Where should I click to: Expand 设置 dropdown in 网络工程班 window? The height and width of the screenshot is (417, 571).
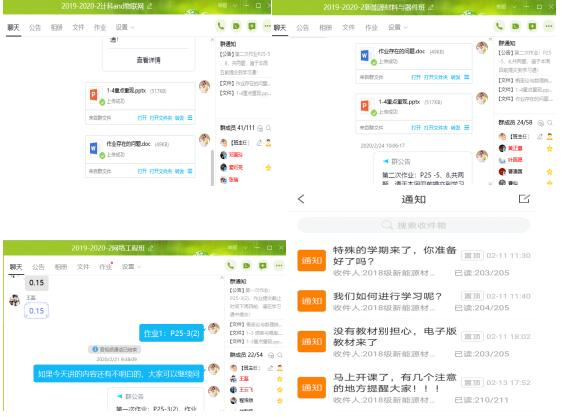pyautogui.click(x=131, y=267)
